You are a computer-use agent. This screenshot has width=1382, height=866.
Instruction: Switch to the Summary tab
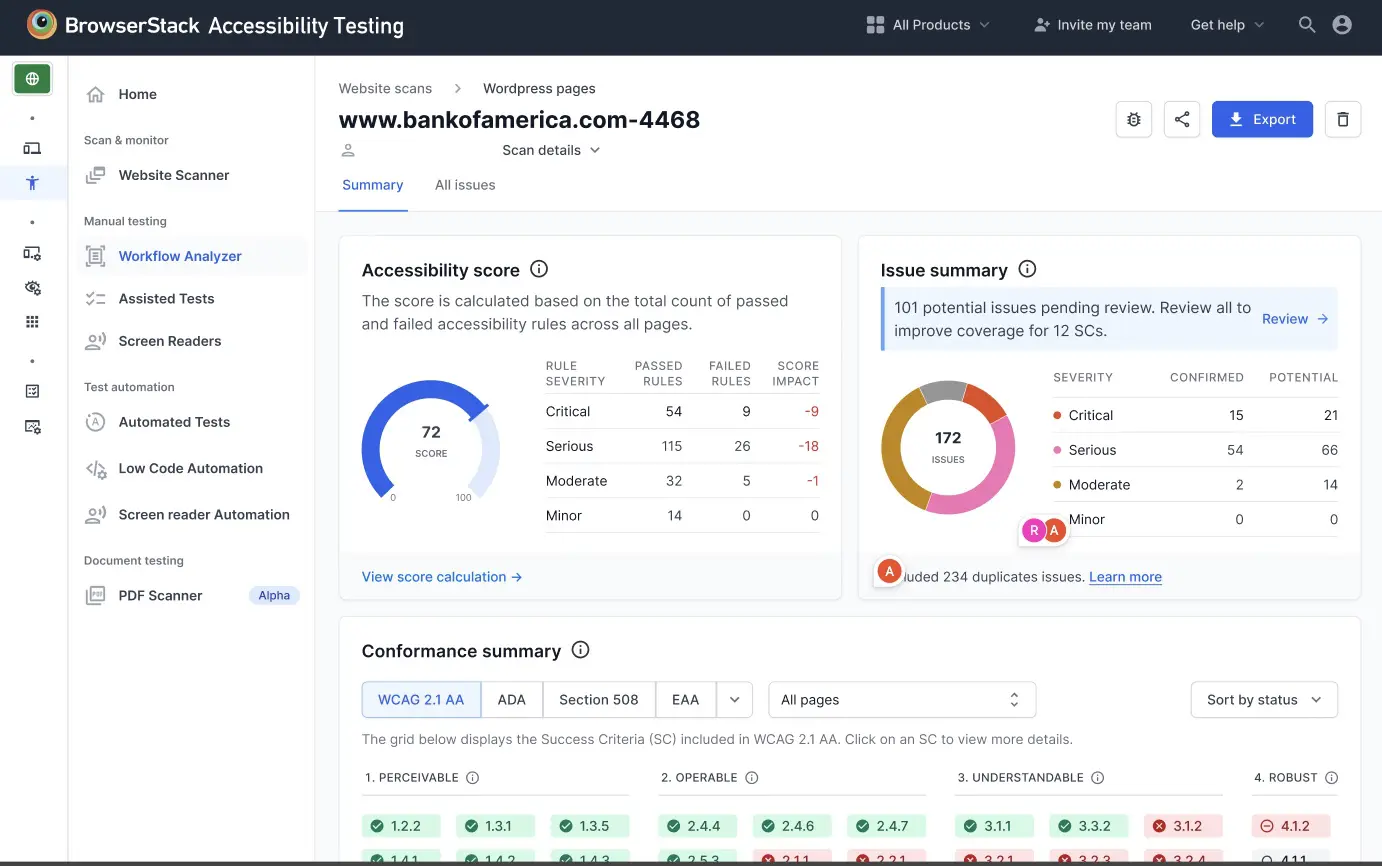[373, 185]
